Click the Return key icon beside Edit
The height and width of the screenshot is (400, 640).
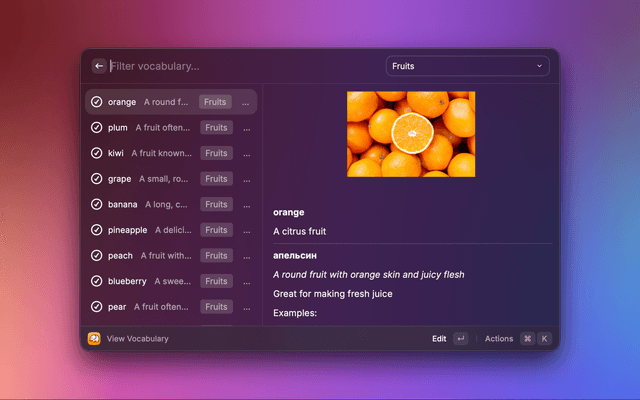(460, 339)
